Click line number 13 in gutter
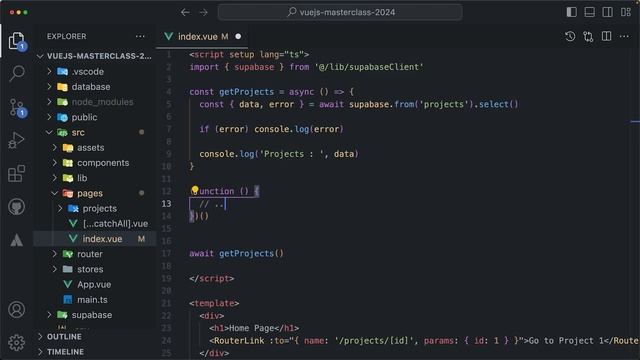The height and width of the screenshot is (360, 640). pos(166,204)
